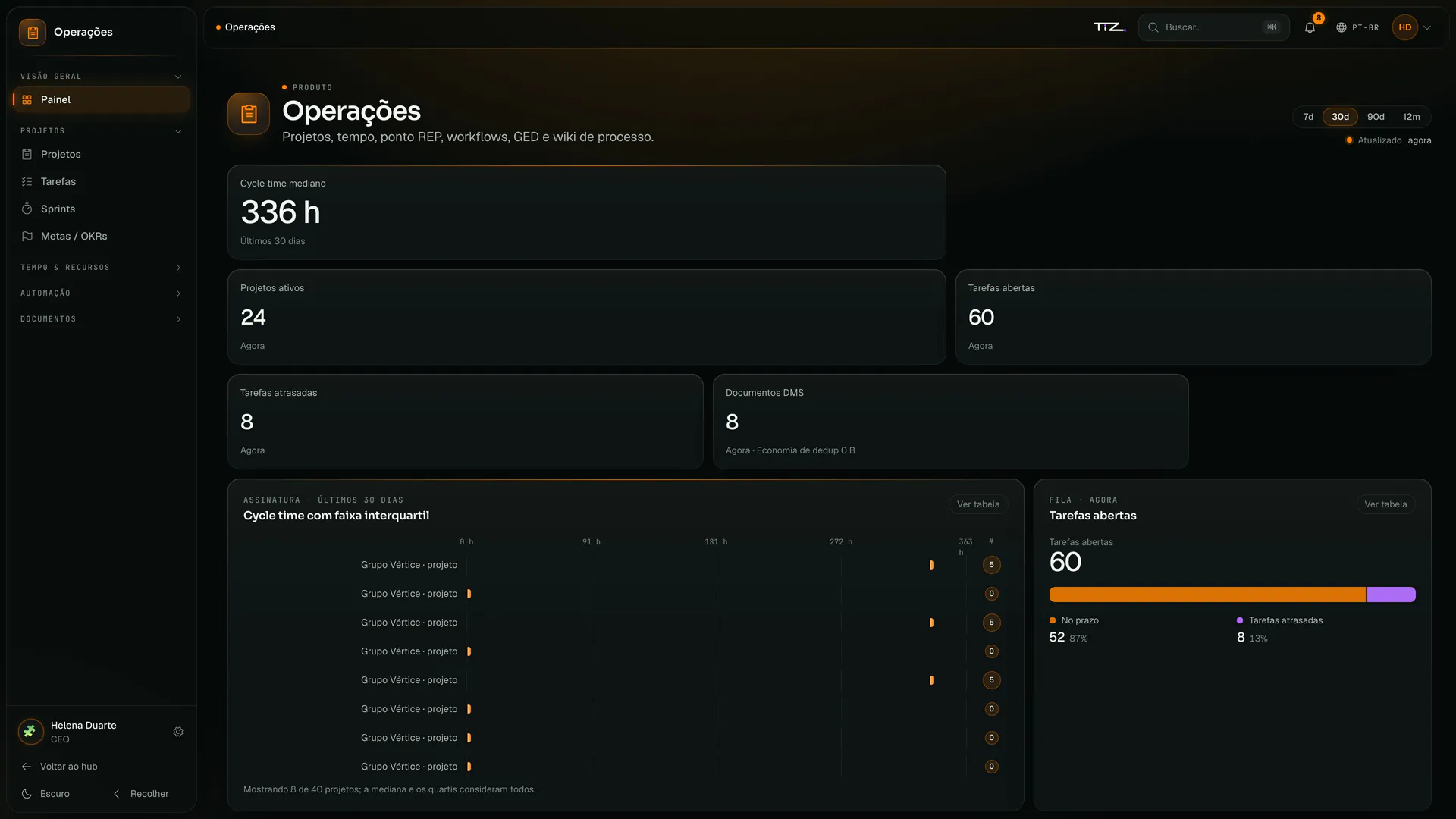Click the purple Tarefas atrasadas bar segment
The height and width of the screenshot is (819, 1456).
pyautogui.click(x=1391, y=595)
